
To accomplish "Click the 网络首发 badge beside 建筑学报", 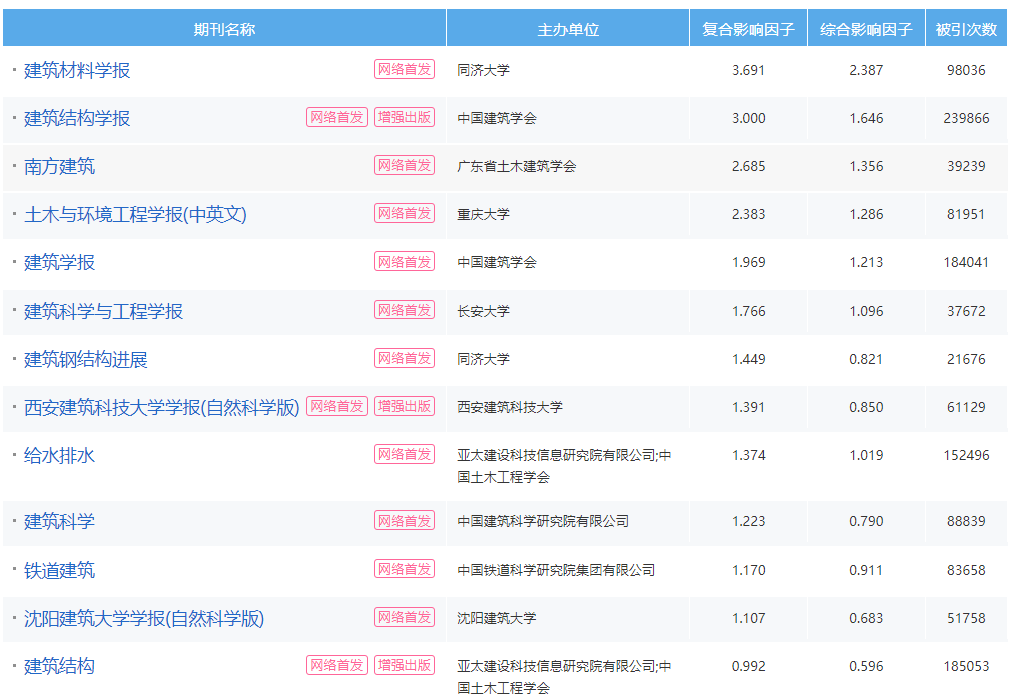I will [x=404, y=261].
